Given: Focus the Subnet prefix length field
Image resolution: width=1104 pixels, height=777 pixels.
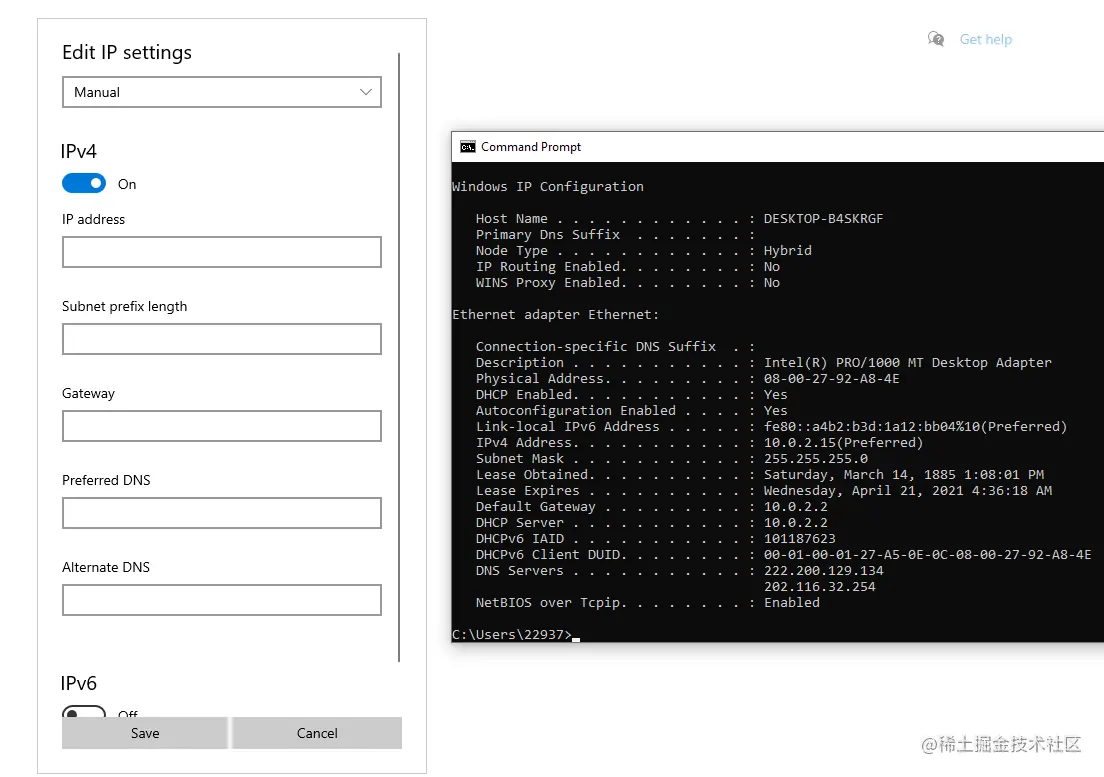Looking at the screenshot, I should click(x=222, y=339).
